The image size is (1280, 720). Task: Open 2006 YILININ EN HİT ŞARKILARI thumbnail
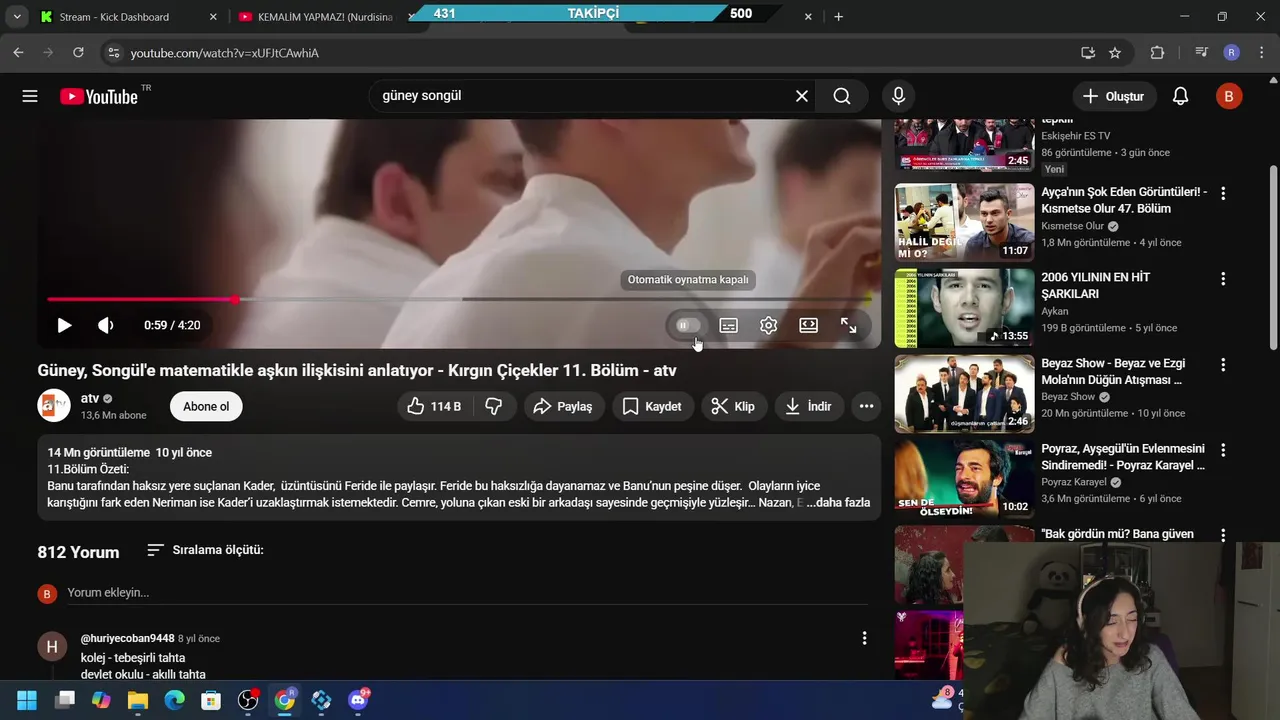click(x=964, y=307)
